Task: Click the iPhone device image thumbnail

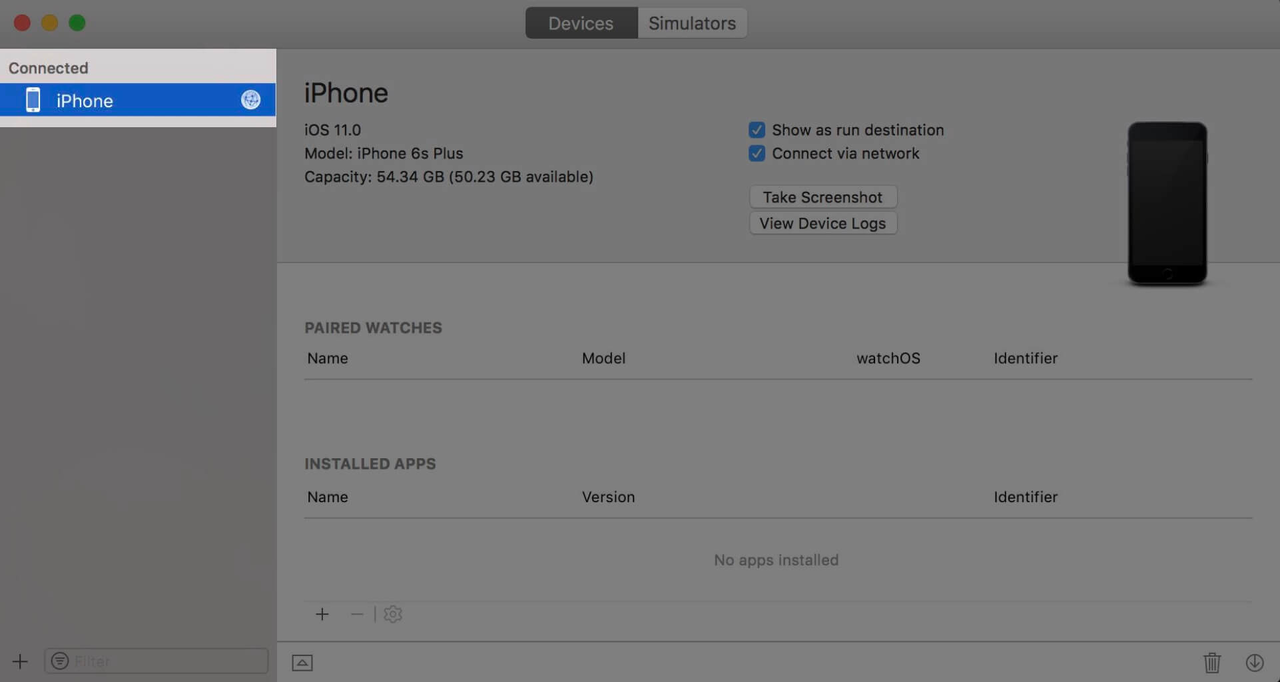Action: (1167, 204)
